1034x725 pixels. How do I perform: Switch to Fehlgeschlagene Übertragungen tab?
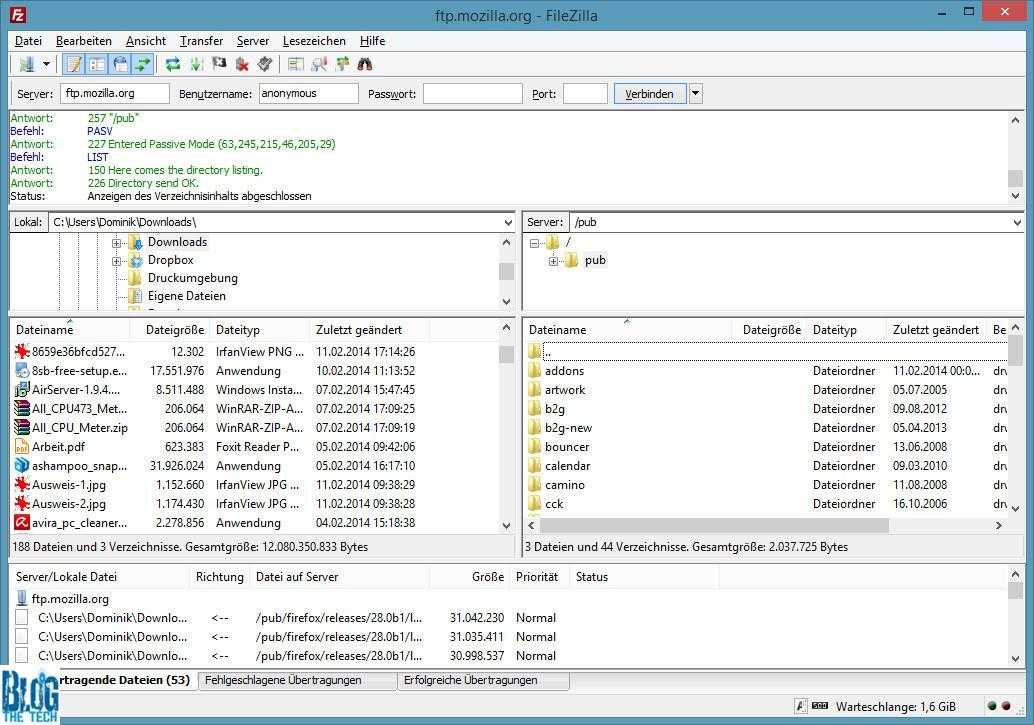pos(281,680)
